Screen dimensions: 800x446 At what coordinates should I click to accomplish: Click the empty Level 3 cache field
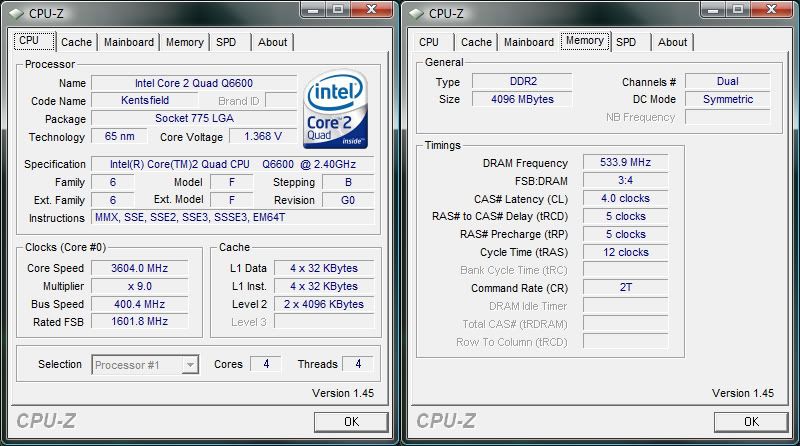[x=324, y=321]
